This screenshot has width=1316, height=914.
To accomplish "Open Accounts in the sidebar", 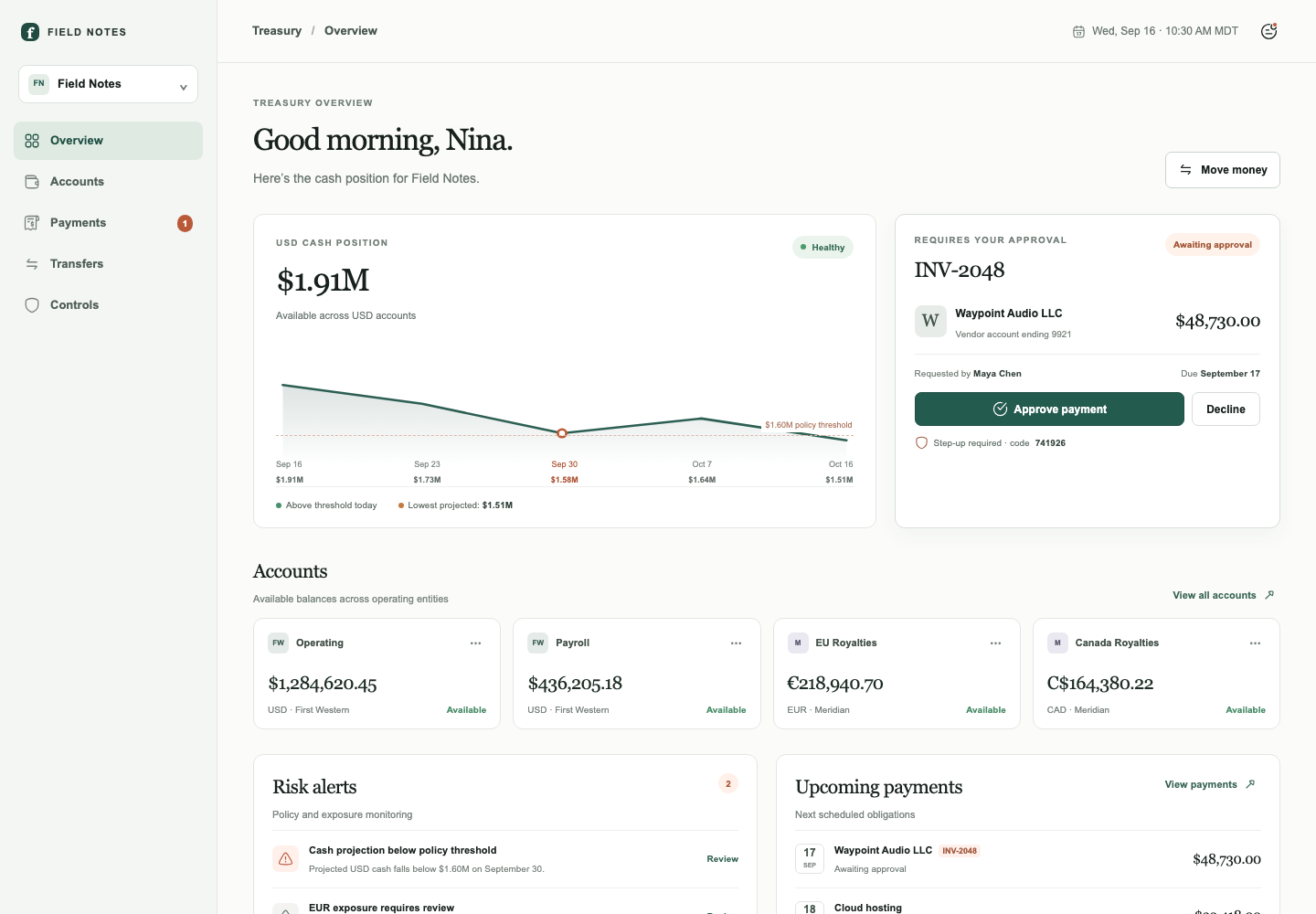I will pyautogui.click(x=108, y=182).
